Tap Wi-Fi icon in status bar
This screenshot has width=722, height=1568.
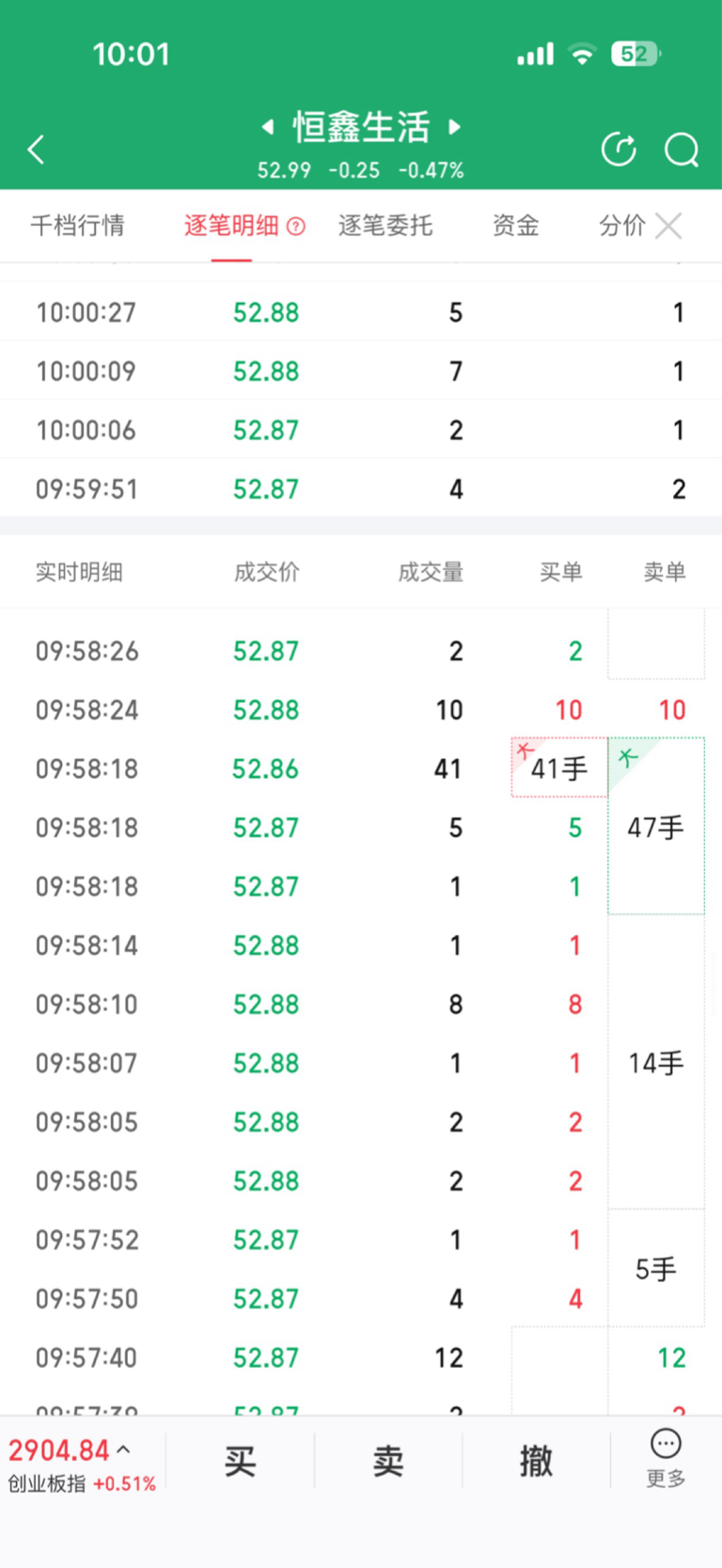click(x=583, y=54)
